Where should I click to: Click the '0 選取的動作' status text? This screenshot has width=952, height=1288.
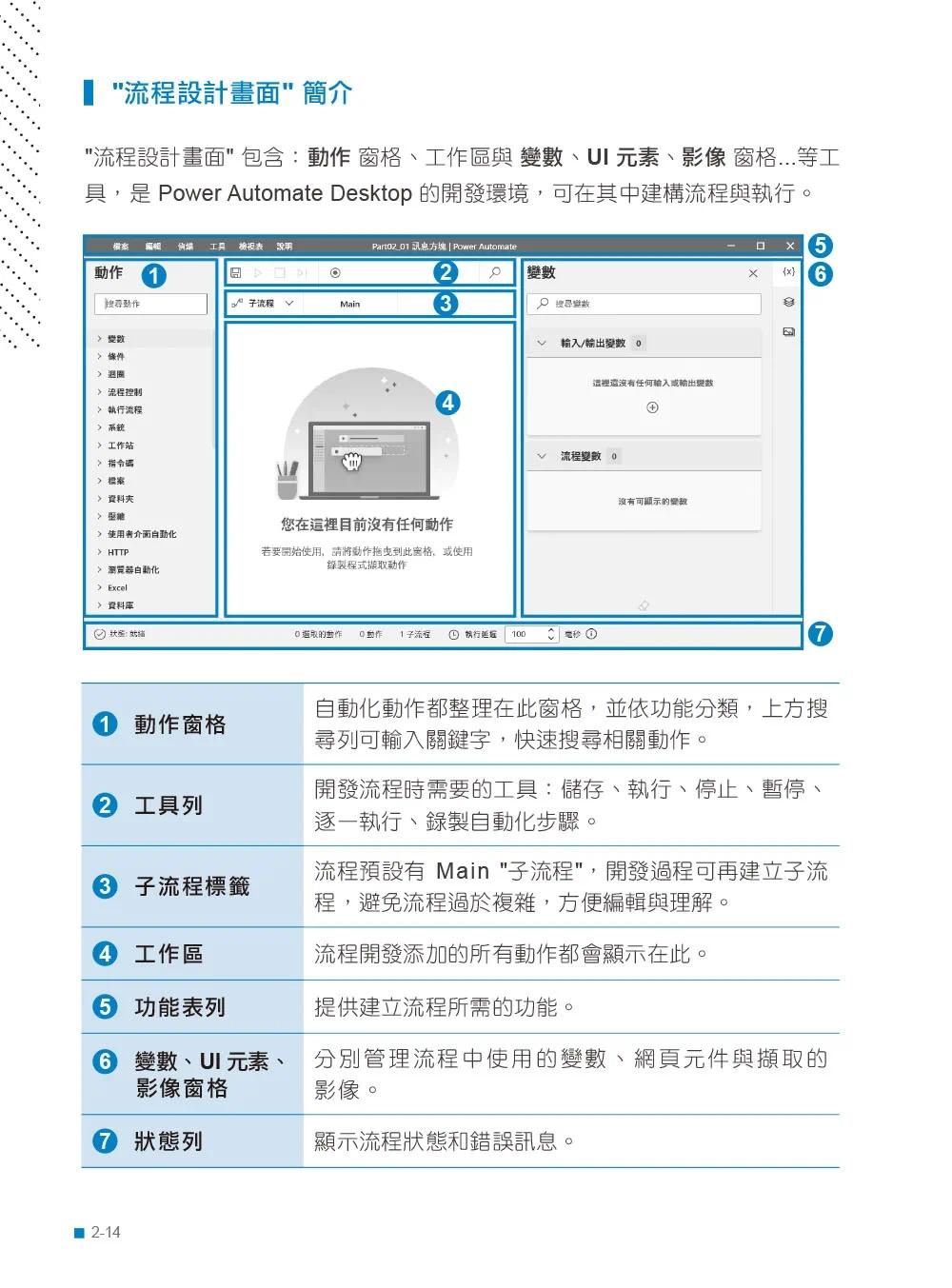click(x=318, y=634)
